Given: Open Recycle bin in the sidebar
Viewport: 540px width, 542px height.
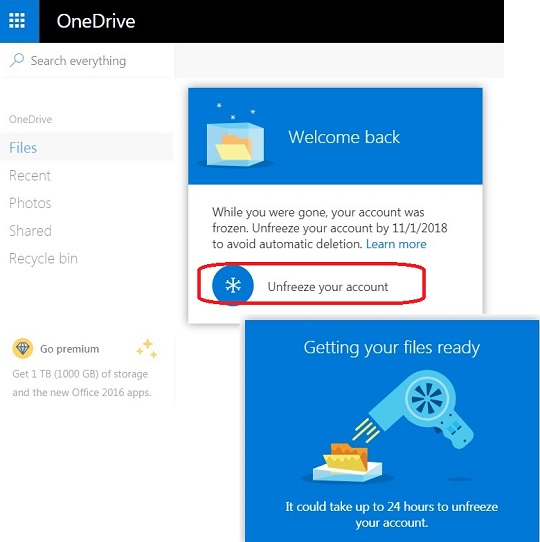Looking at the screenshot, I should point(43,259).
